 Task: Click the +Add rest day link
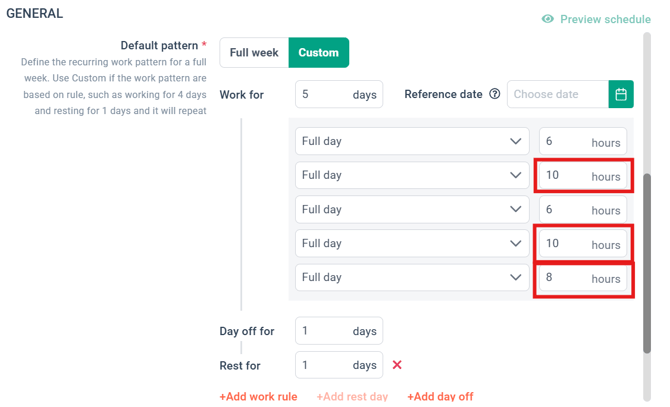click(x=352, y=397)
